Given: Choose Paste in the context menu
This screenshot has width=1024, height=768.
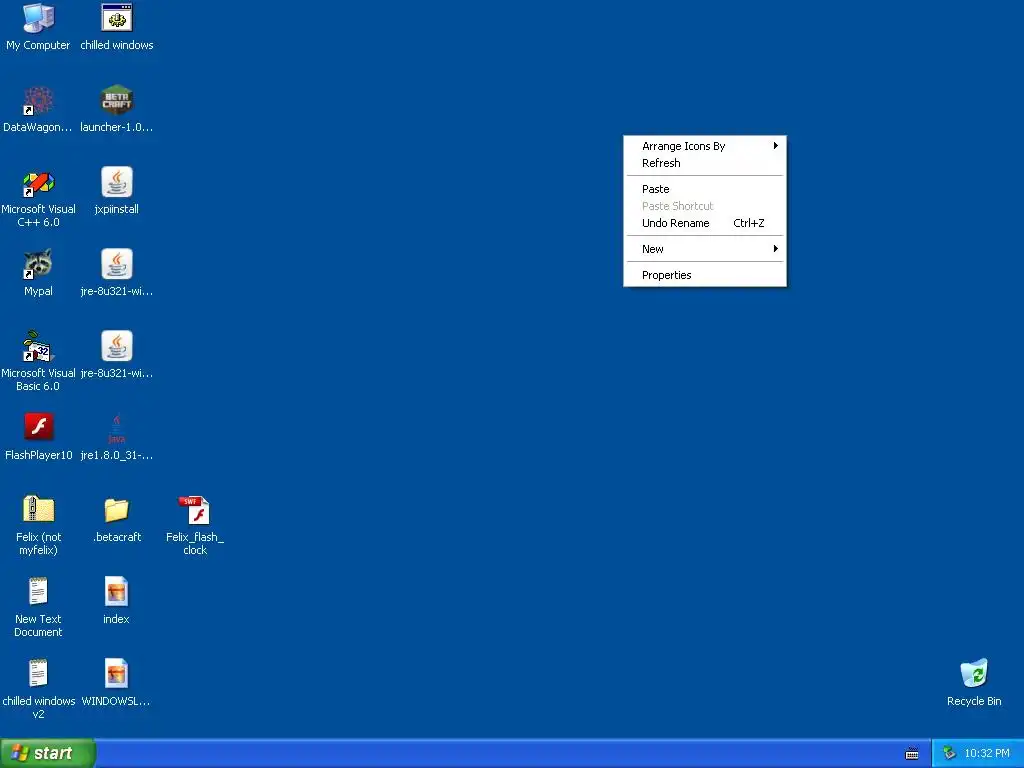Looking at the screenshot, I should (705, 189).
